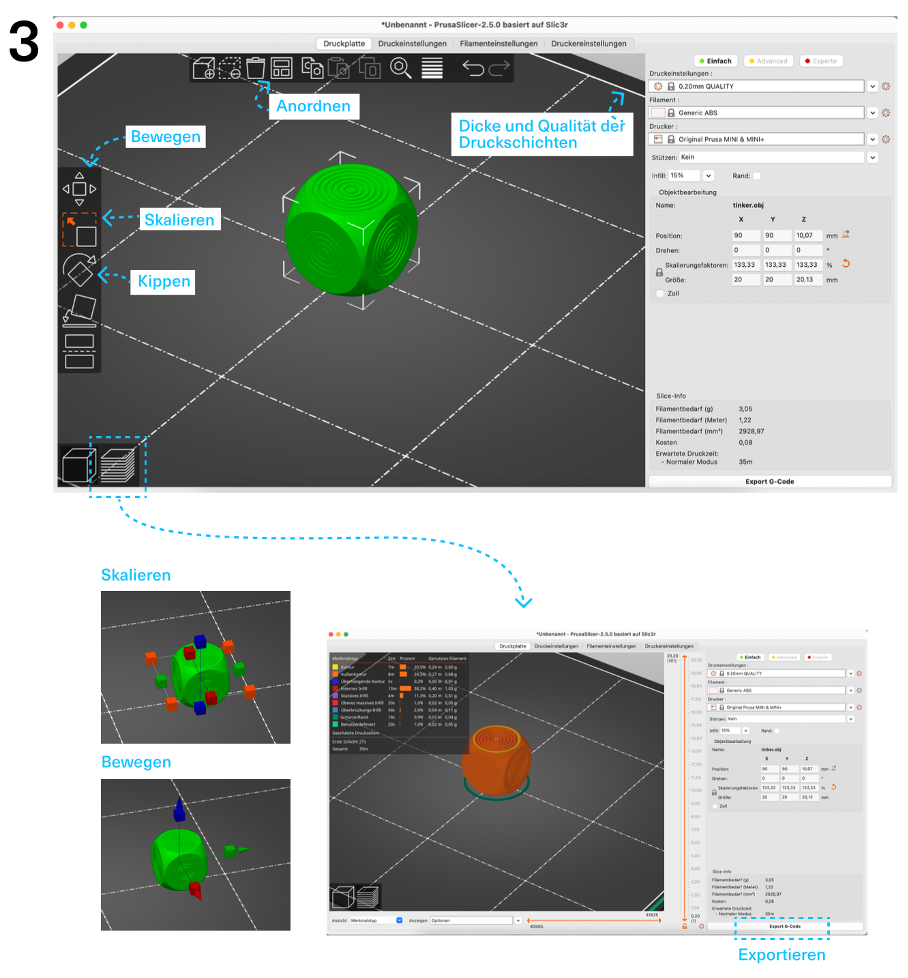Click orange reset scale arrow in upper window
Image resolution: width=908 pixels, height=978 pixels.
click(x=846, y=263)
